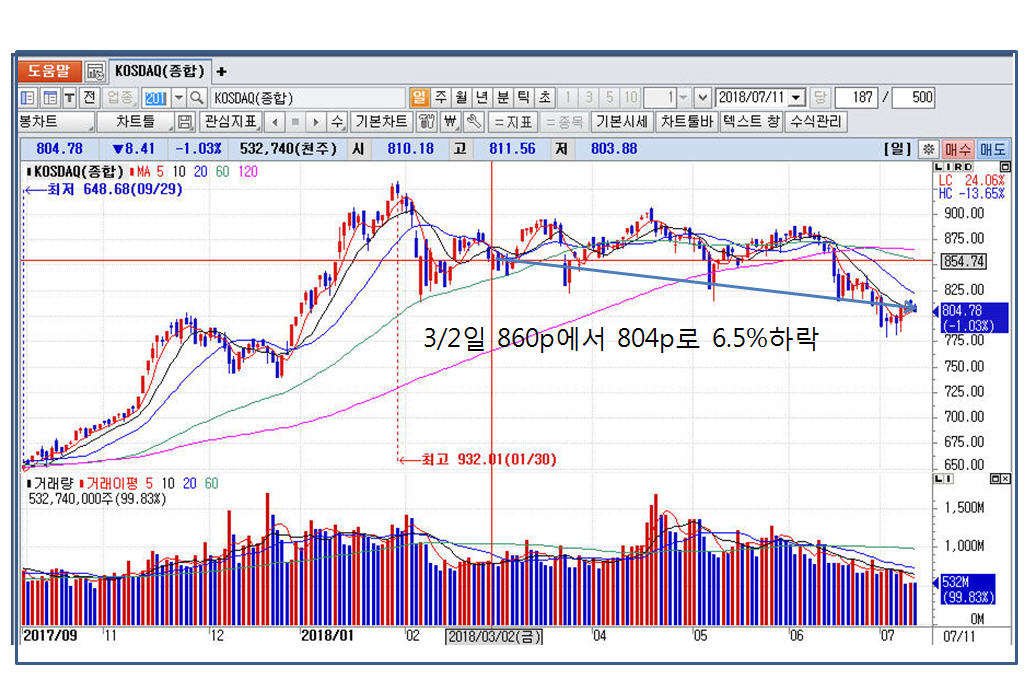Open the date 2018/07/11 dropdown
The width and height of the screenshot is (1026, 692).
click(796, 98)
